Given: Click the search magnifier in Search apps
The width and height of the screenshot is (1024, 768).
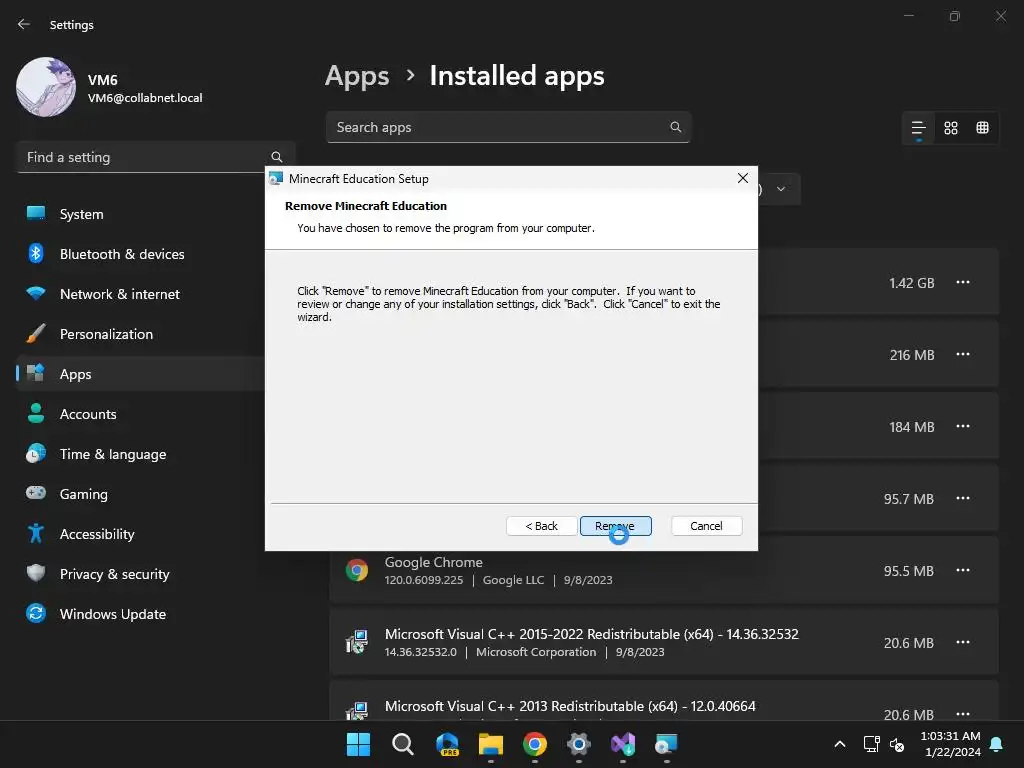Looking at the screenshot, I should [676, 127].
